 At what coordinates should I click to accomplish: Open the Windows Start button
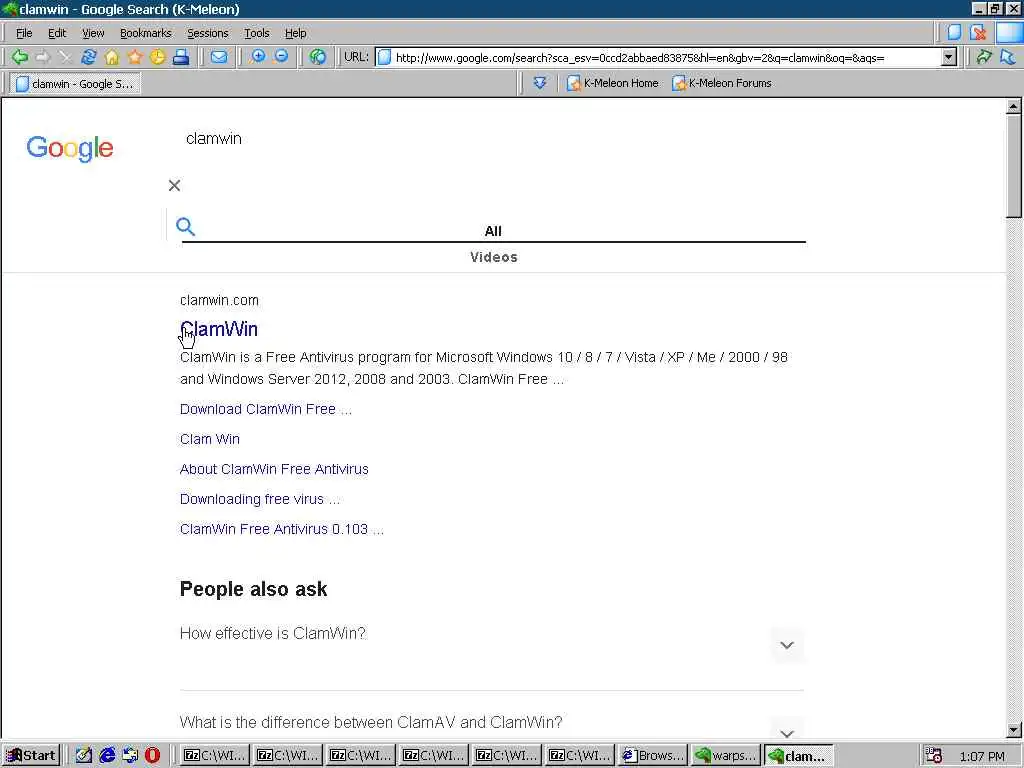31,756
